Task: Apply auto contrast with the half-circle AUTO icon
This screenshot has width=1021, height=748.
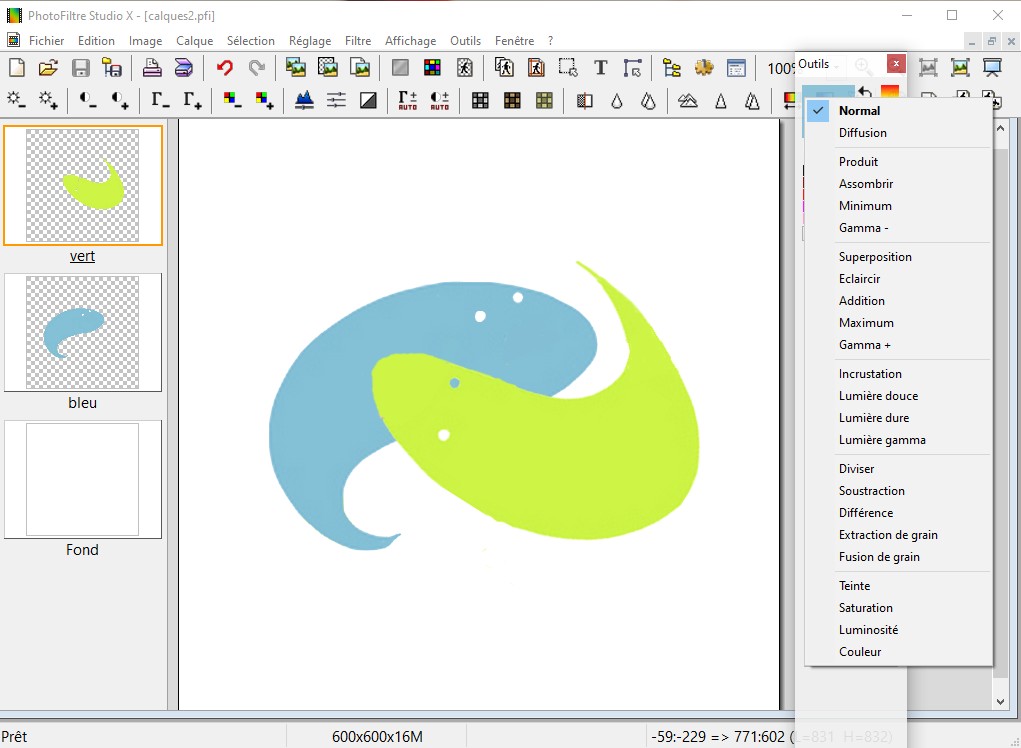Action: point(440,100)
